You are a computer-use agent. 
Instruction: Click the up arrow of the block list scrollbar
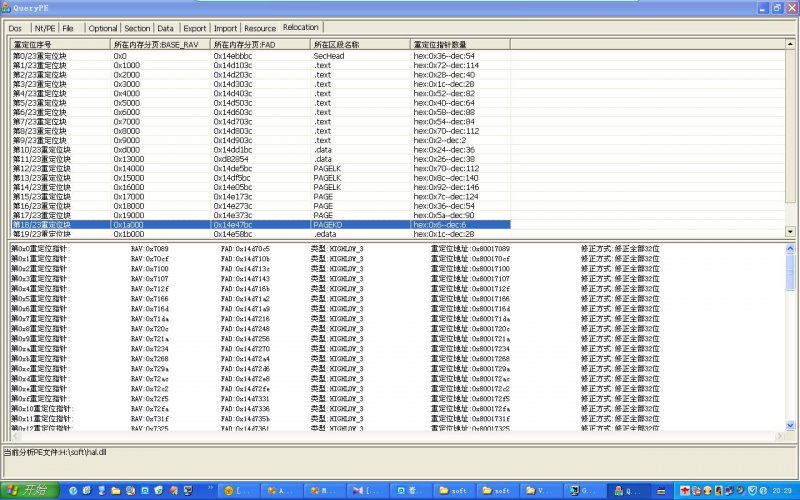pyautogui.click(x=790, y=44)
